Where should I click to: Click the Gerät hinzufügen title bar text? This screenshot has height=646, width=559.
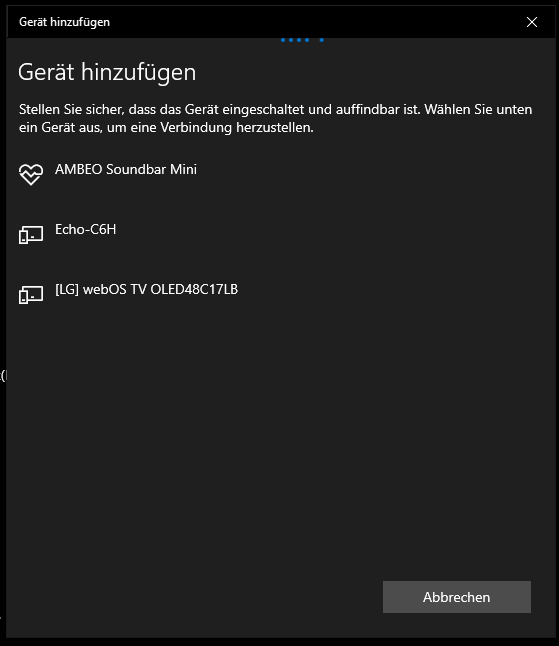[64, 22]
